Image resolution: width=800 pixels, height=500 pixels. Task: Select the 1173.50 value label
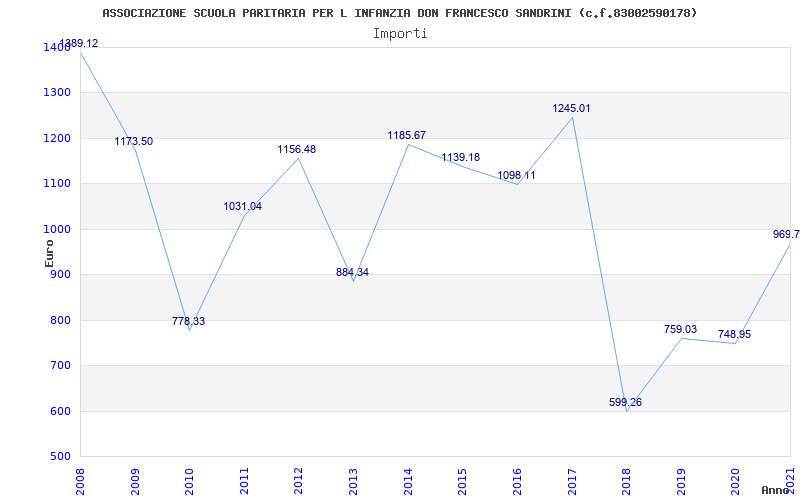click(x=134, y=141)
